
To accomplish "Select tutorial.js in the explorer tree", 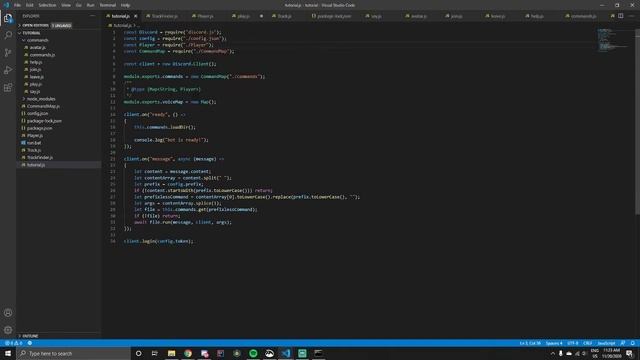I will pyautogui.click(x=36, y=165).
